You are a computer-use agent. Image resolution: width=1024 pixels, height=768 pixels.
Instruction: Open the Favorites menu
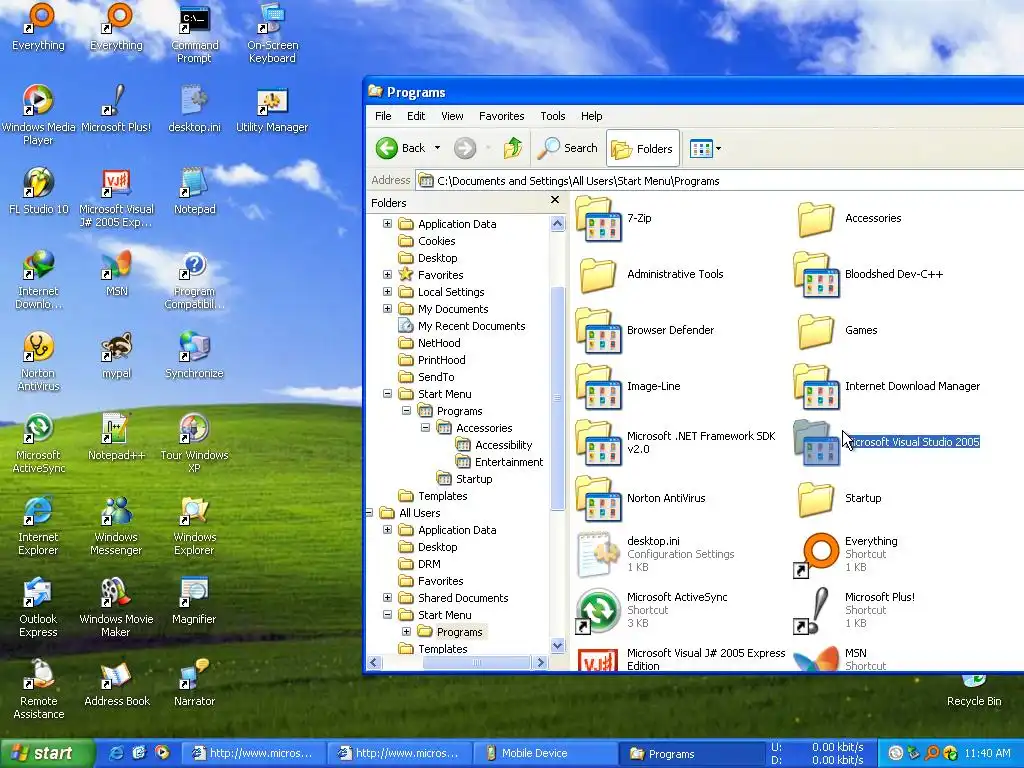tap(502, 116)
